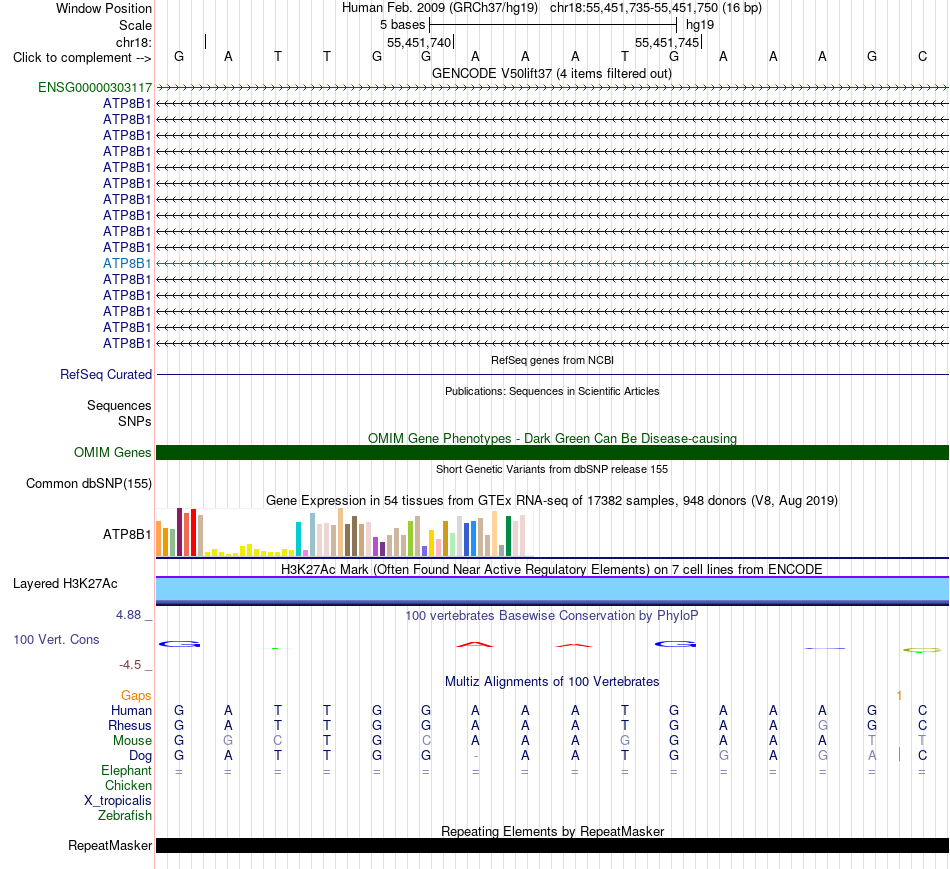Click the Scale label

pos(135,25)
